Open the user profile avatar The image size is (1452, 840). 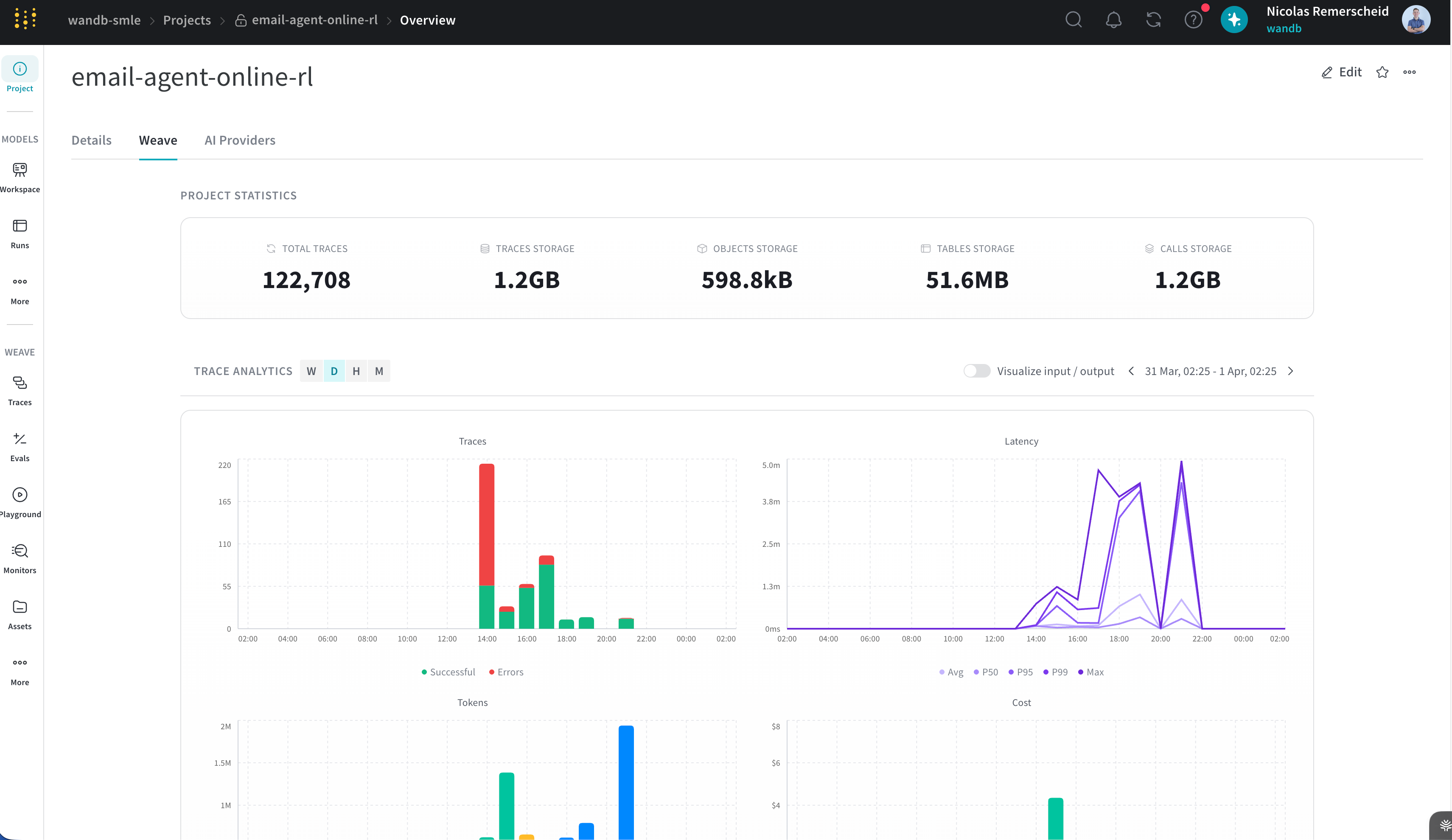1416,20
